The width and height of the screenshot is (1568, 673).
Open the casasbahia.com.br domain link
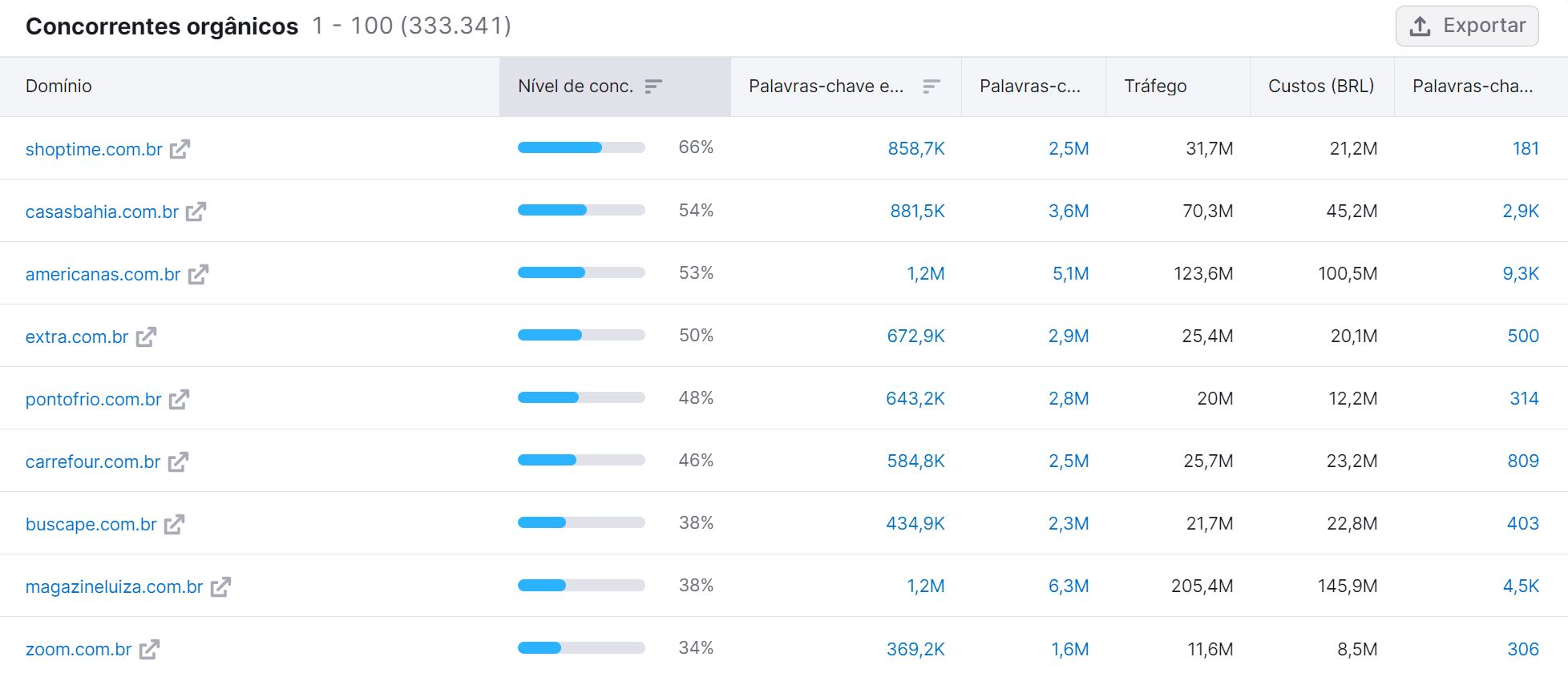(102, 212)
